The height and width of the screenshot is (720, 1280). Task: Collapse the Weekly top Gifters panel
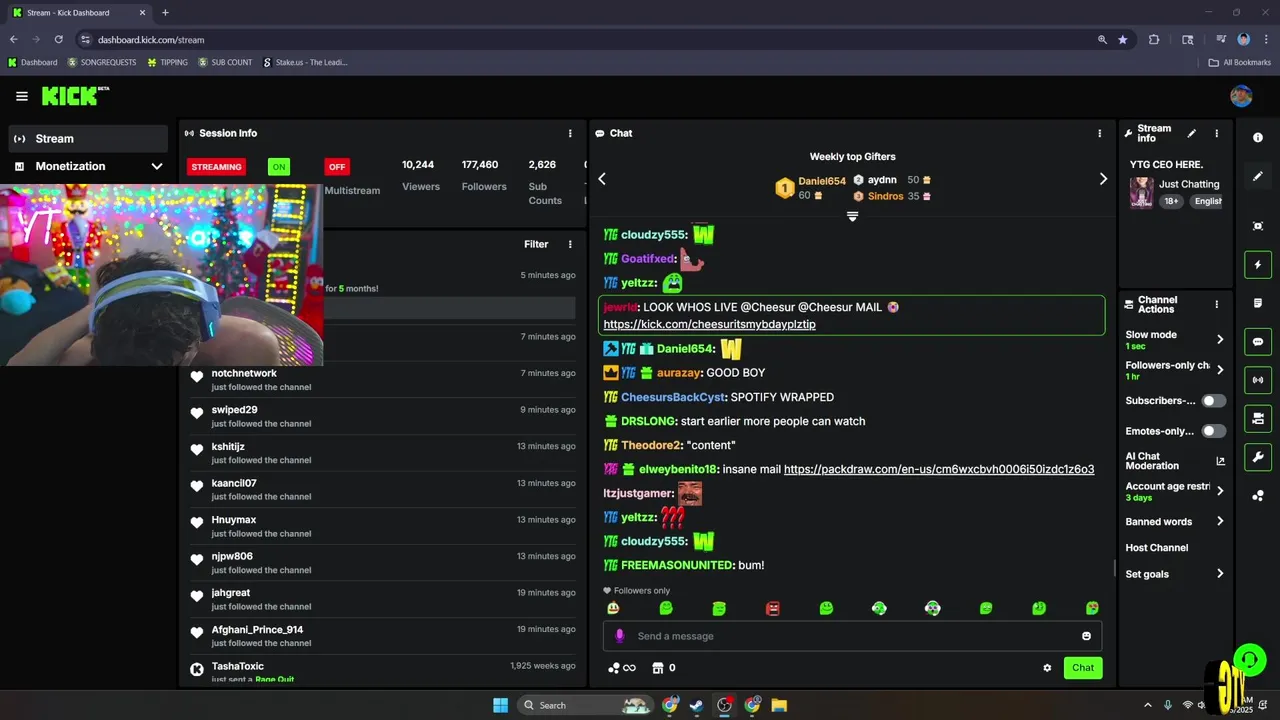click(x=852, y=216)
